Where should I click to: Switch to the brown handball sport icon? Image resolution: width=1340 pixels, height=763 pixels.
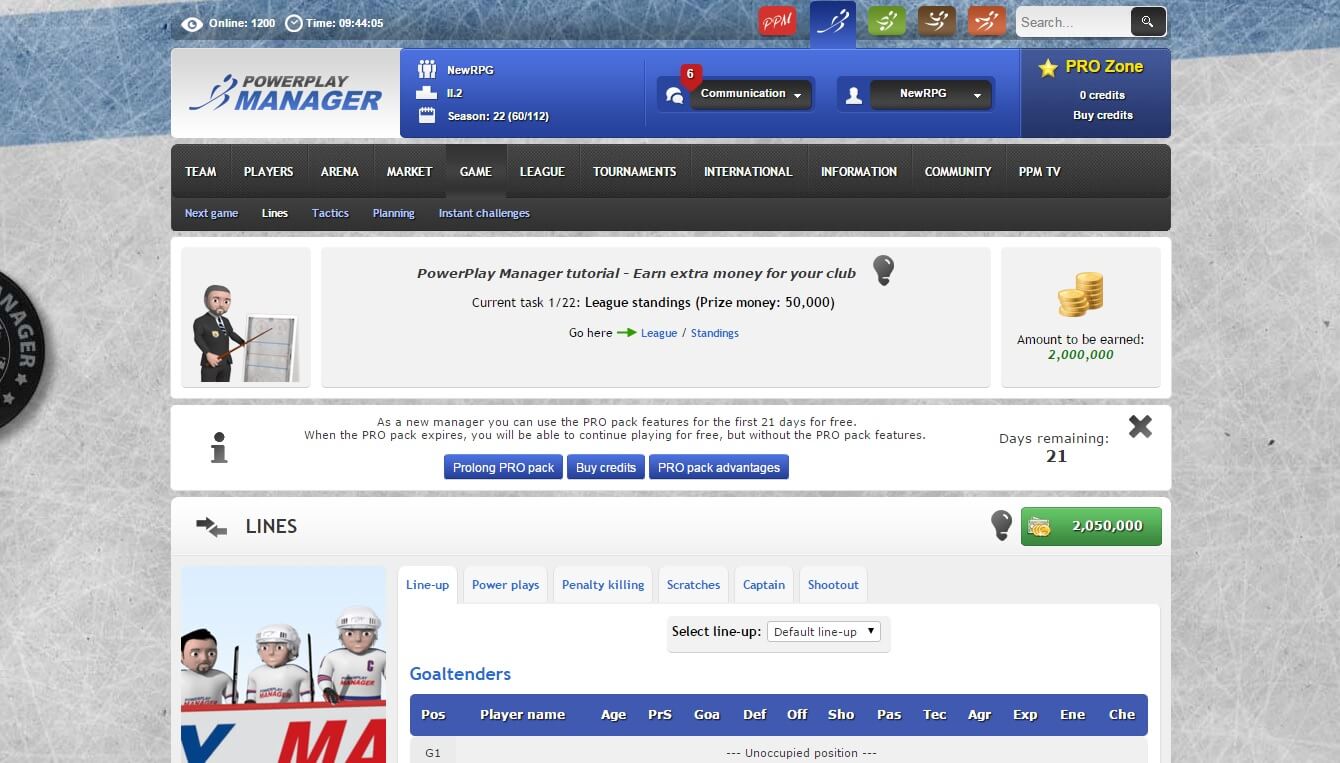[936, 21]
